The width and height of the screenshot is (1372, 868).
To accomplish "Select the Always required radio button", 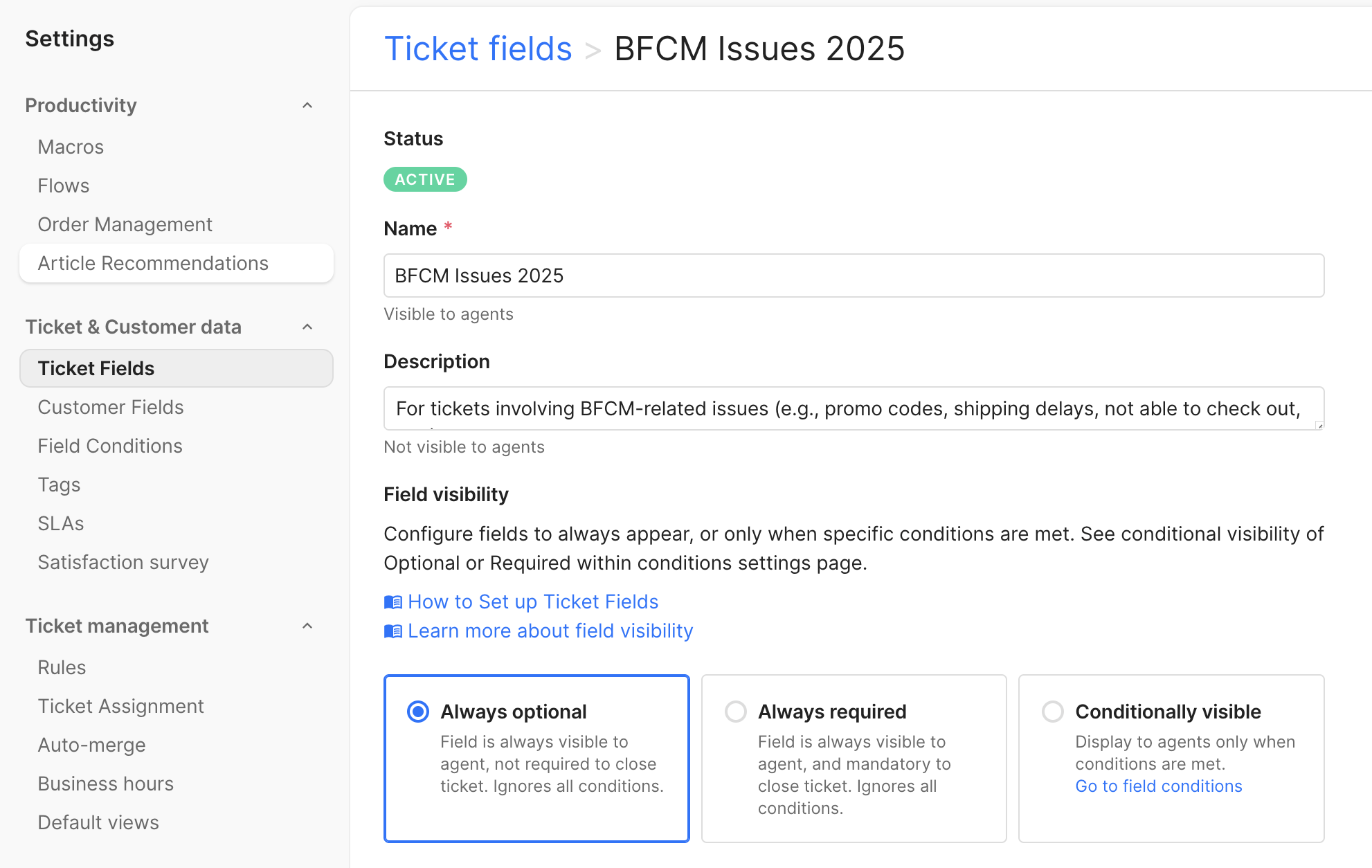I will coord(735,712).
